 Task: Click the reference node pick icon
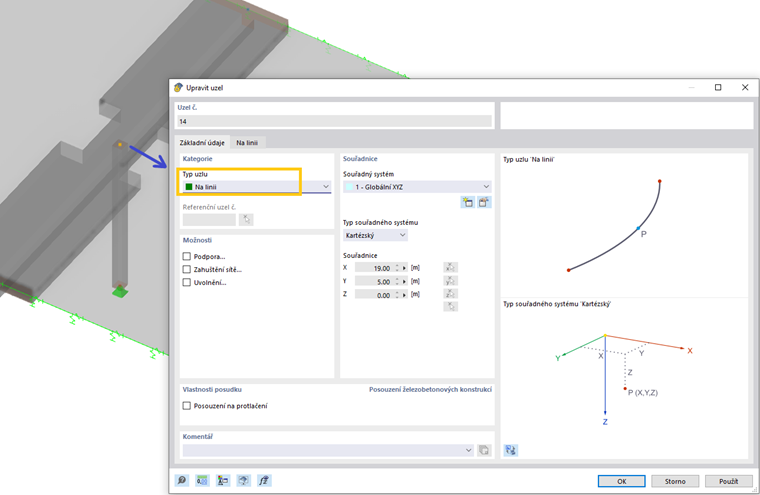point(246,220)
